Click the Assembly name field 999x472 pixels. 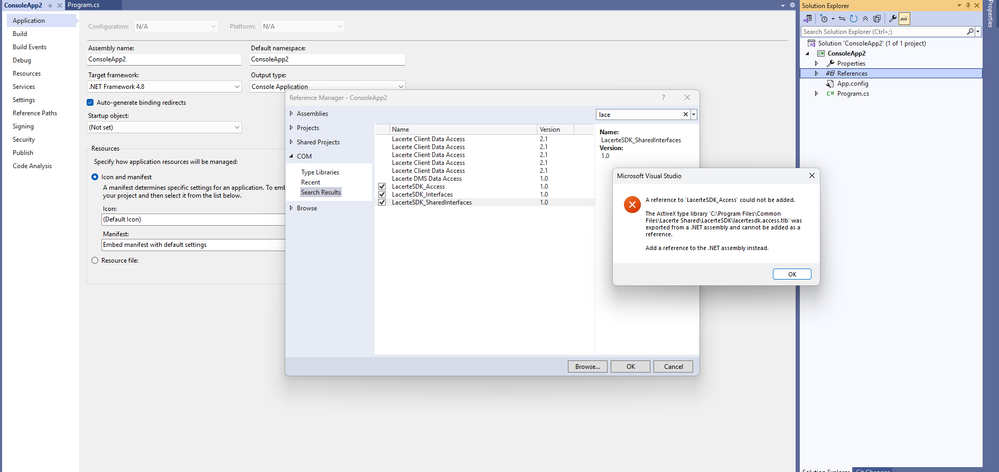point(164,59)
